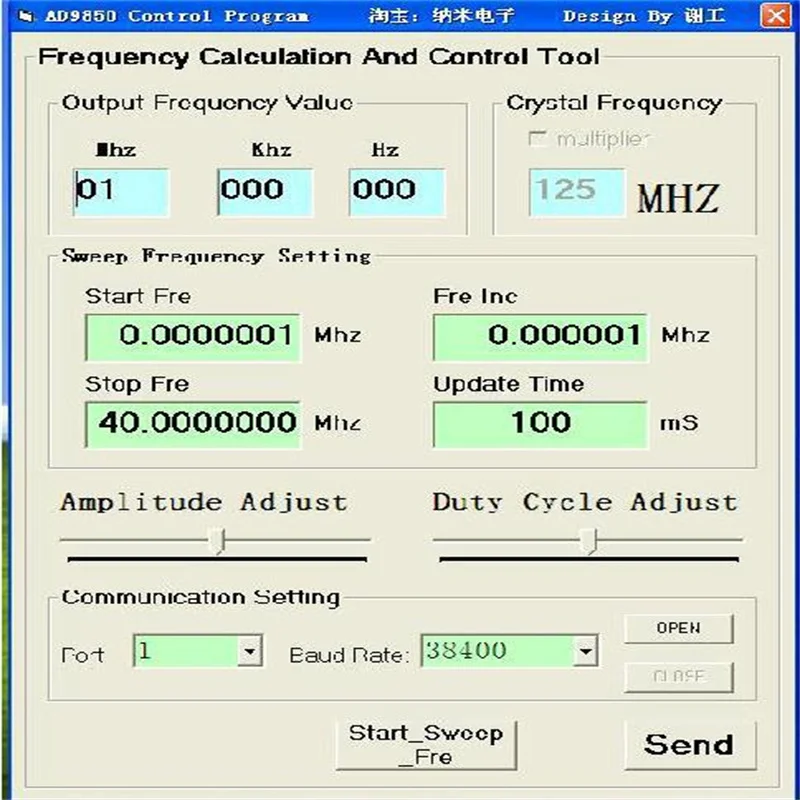Click the CLOSE port button
The image size is (800, 800).
679,677
